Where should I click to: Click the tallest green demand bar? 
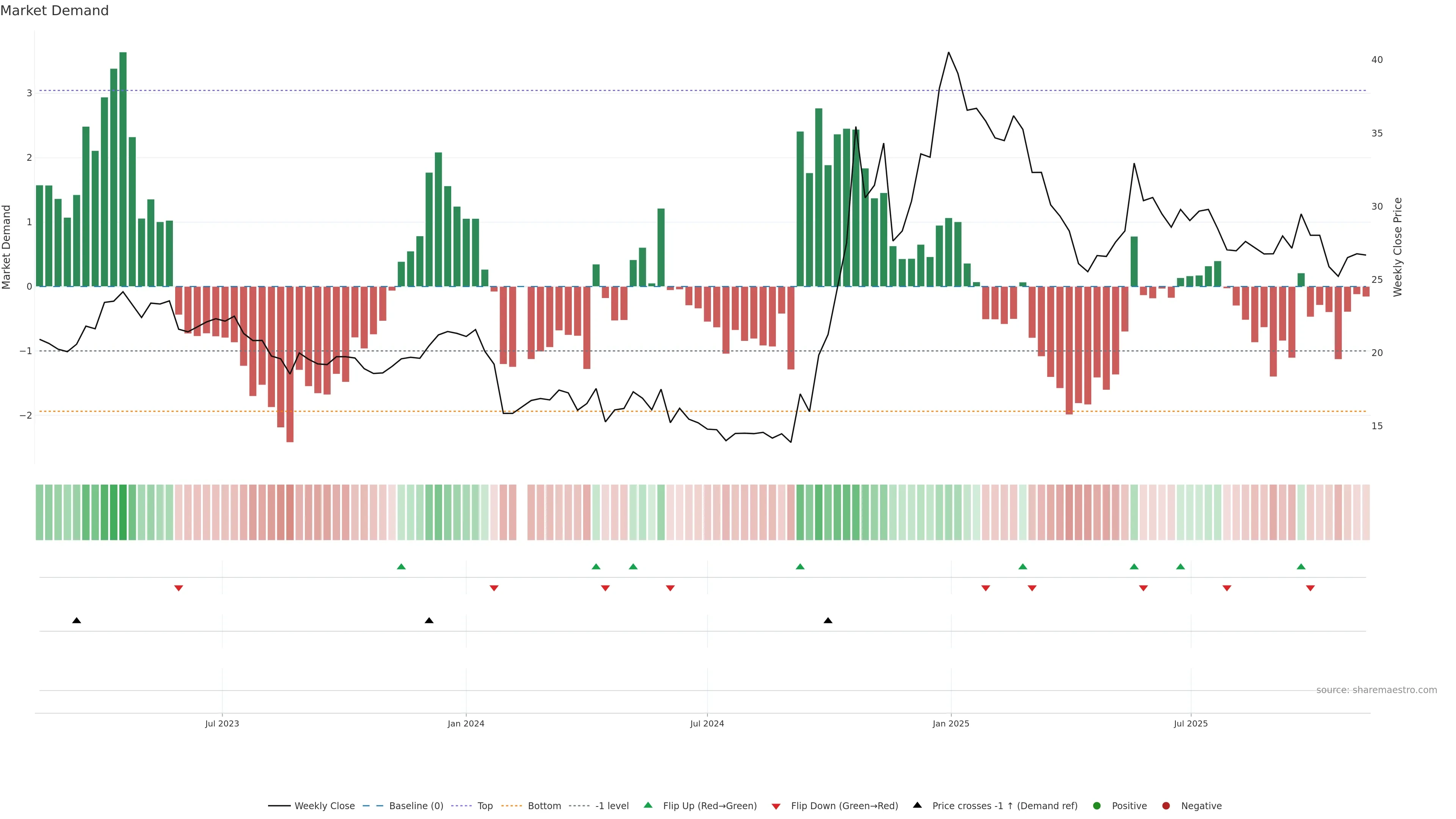coord(122,169)
